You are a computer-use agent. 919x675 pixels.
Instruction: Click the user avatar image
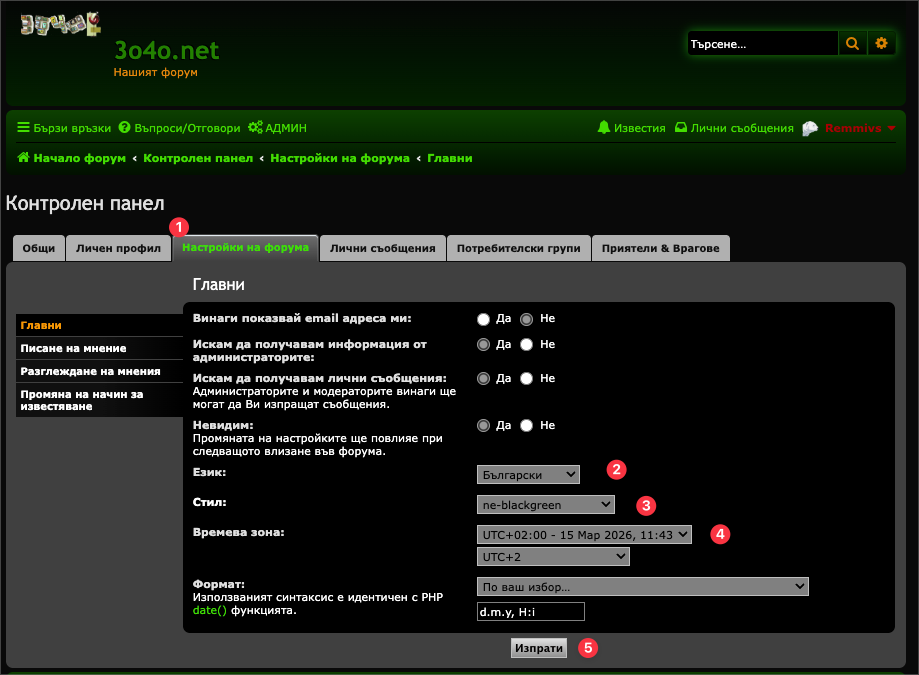tap(810, 128)
